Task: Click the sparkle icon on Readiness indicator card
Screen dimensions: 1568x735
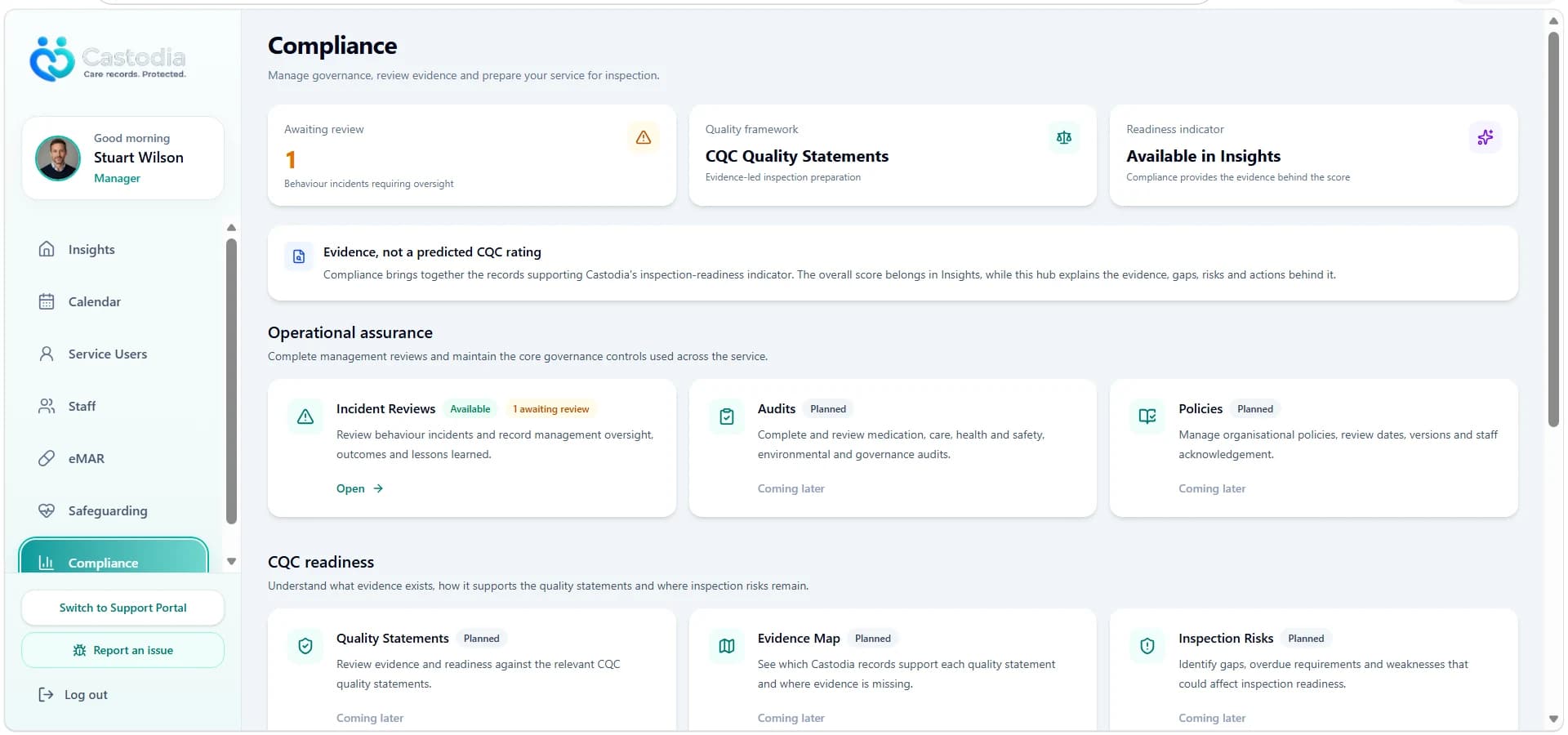Action: (x=1486, y=137)
